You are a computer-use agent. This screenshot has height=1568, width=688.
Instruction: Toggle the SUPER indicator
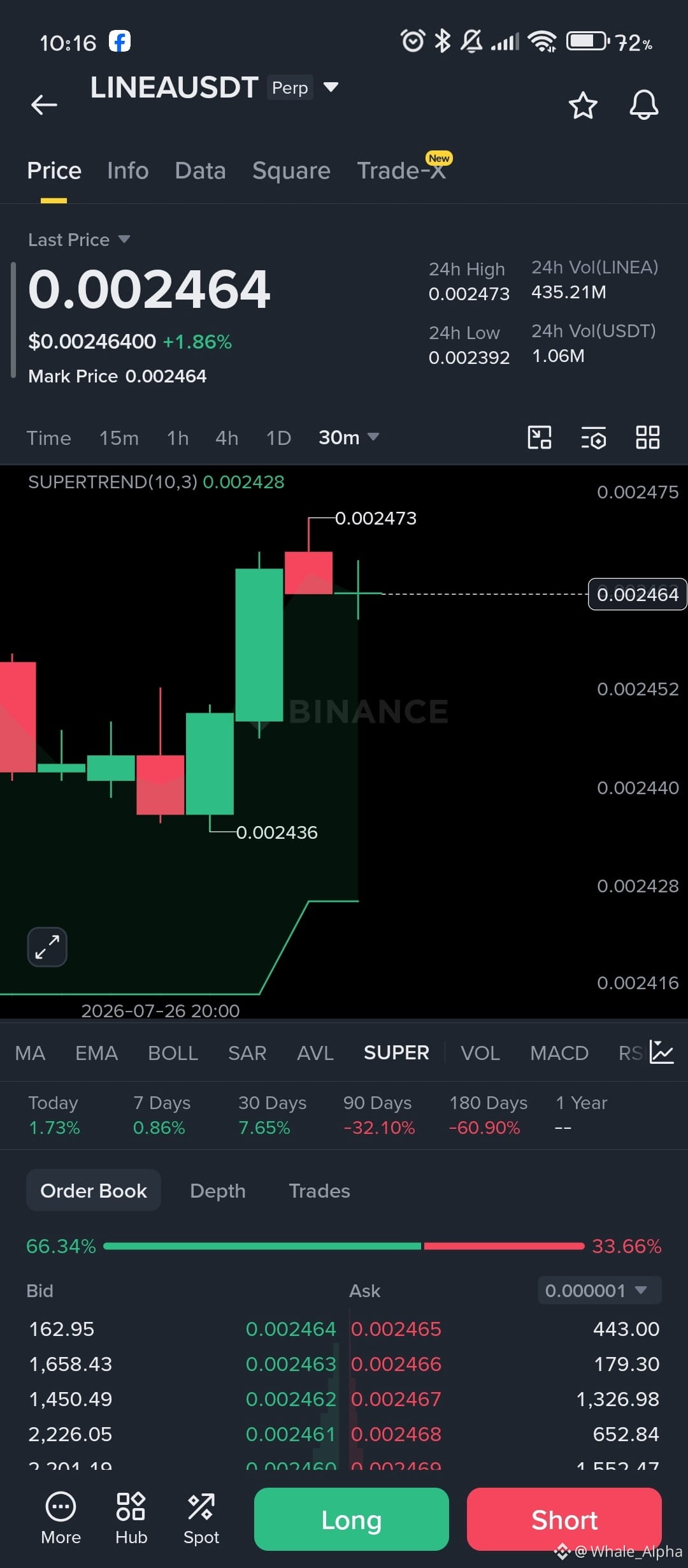pyautogui.click(x=396, y=1053)
